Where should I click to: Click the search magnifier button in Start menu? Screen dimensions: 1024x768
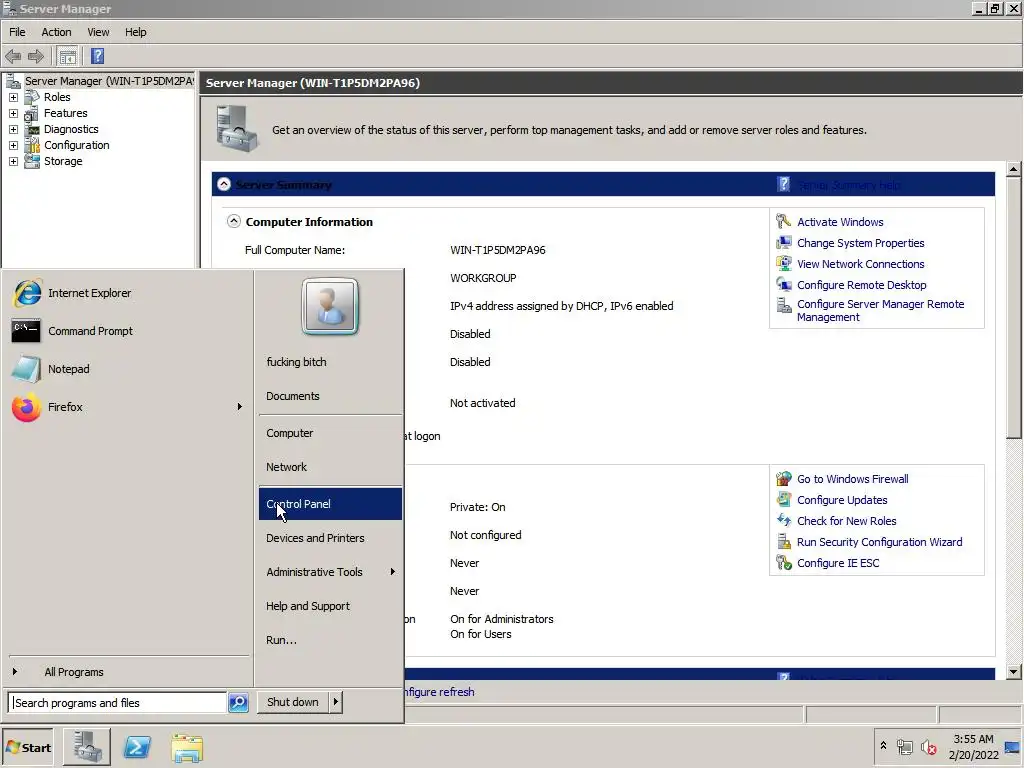coord(238,702)
